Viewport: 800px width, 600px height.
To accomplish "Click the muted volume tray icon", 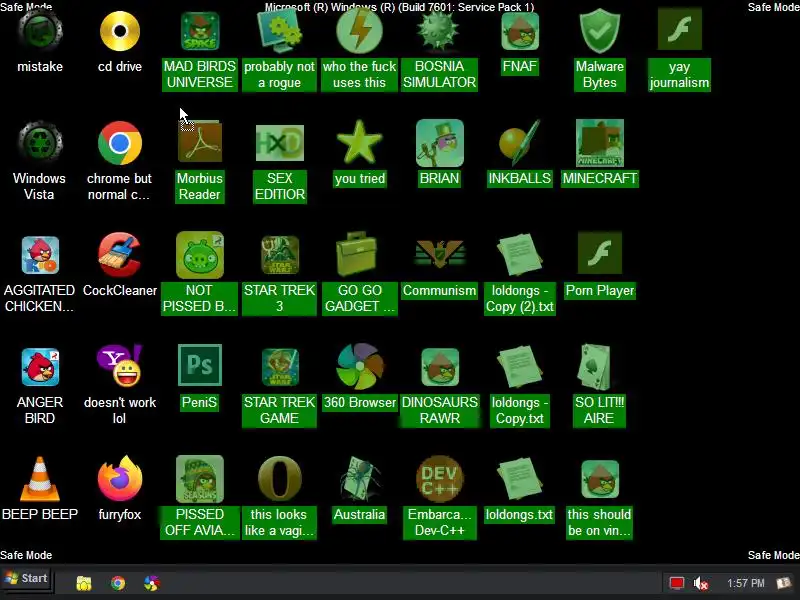I will (701, 583).
